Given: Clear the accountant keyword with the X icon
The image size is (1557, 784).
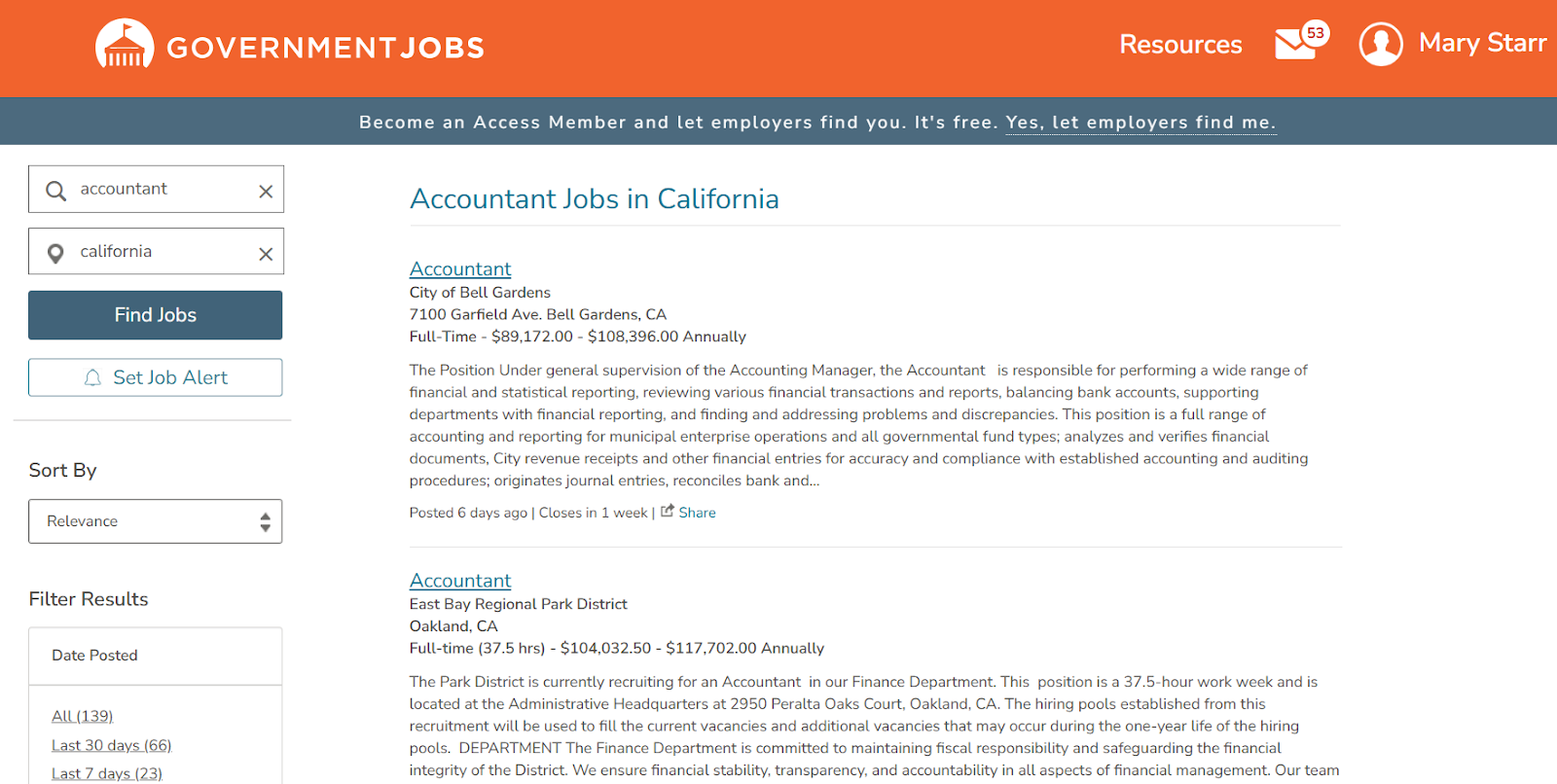Looking at the screenshot, I should pos(265,191).
